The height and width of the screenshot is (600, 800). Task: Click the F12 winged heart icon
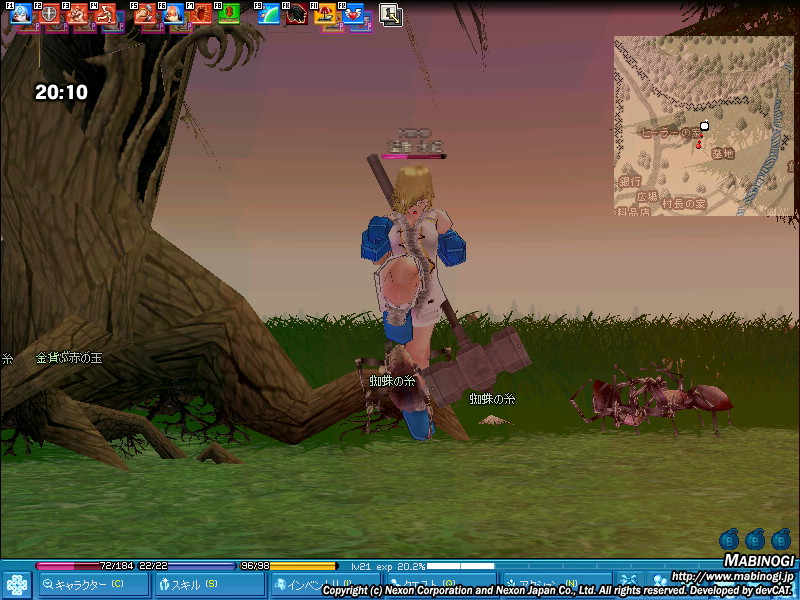353,14
